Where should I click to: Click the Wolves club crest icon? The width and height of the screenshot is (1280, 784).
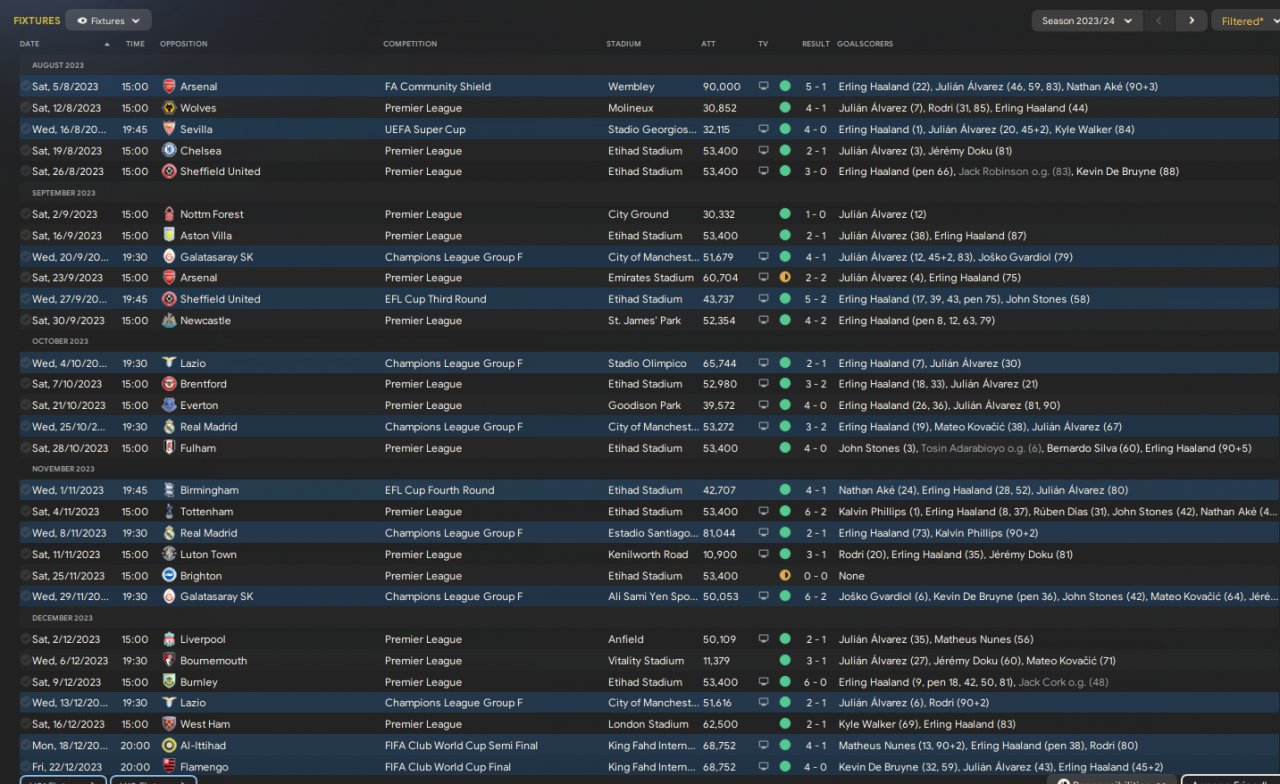169,108
